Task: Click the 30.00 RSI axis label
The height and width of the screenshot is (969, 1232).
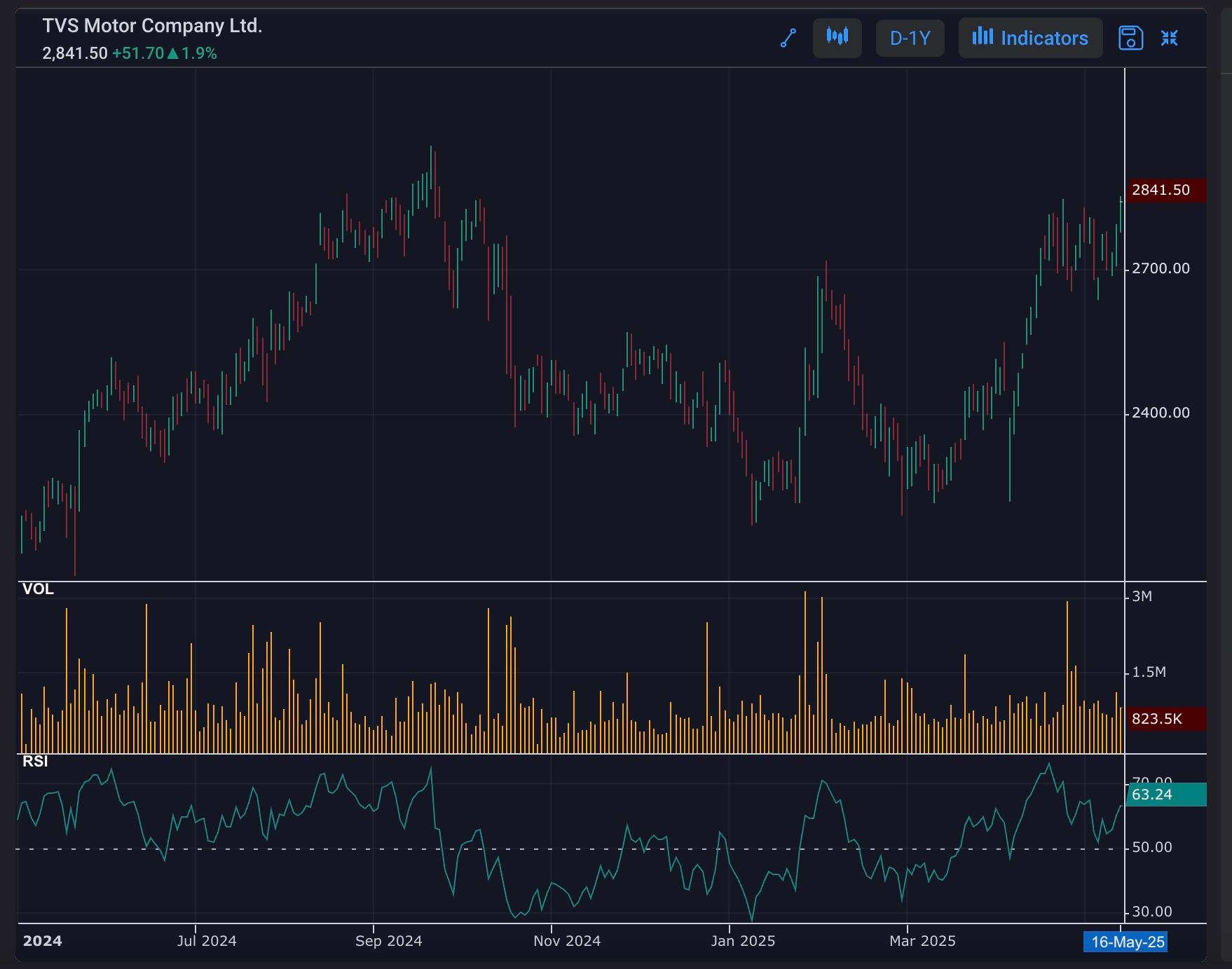Action: click(x=1152, y=912)
